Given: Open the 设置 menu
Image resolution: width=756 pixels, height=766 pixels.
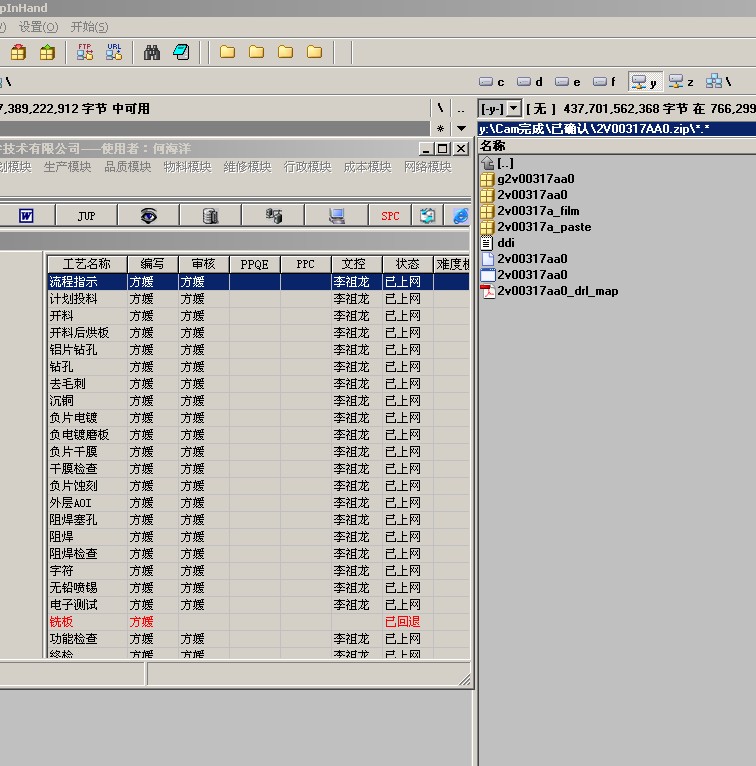Looking at the screenshot, I should (38, 27).
